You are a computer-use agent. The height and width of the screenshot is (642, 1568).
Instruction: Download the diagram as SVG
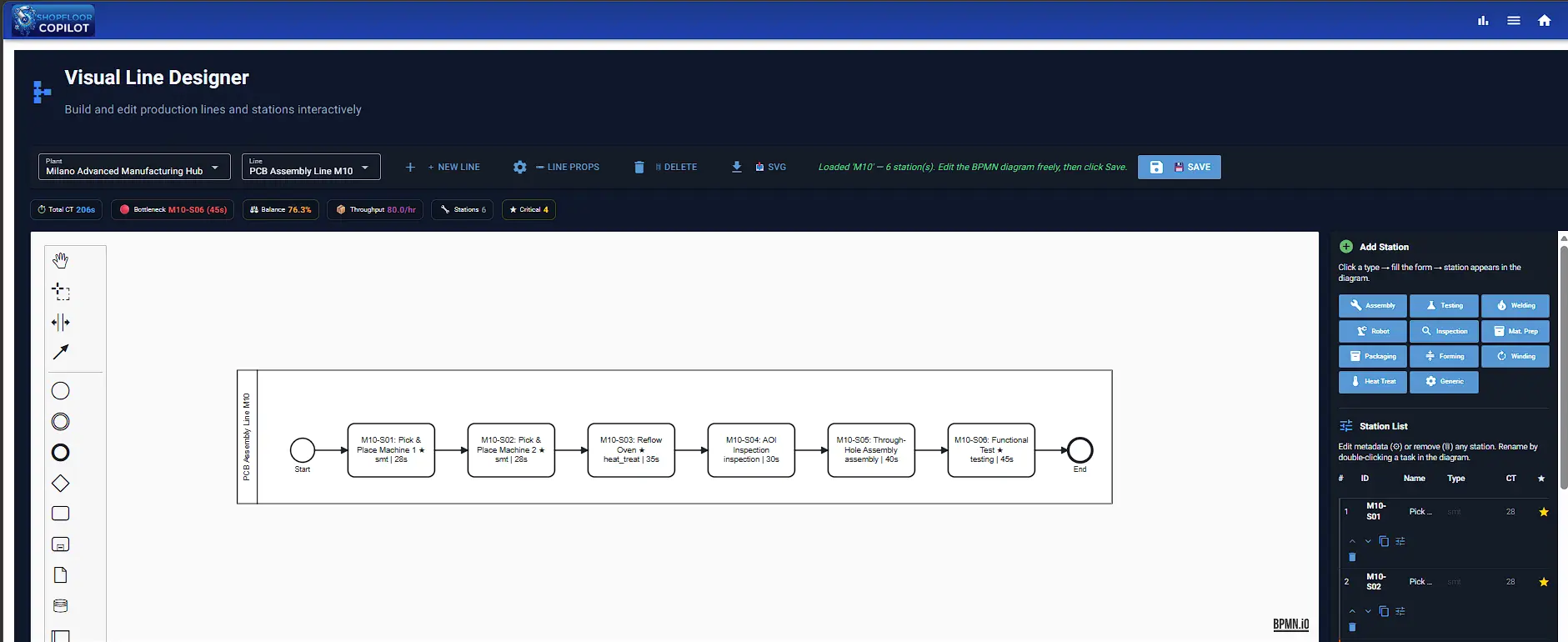click(759, 168)
